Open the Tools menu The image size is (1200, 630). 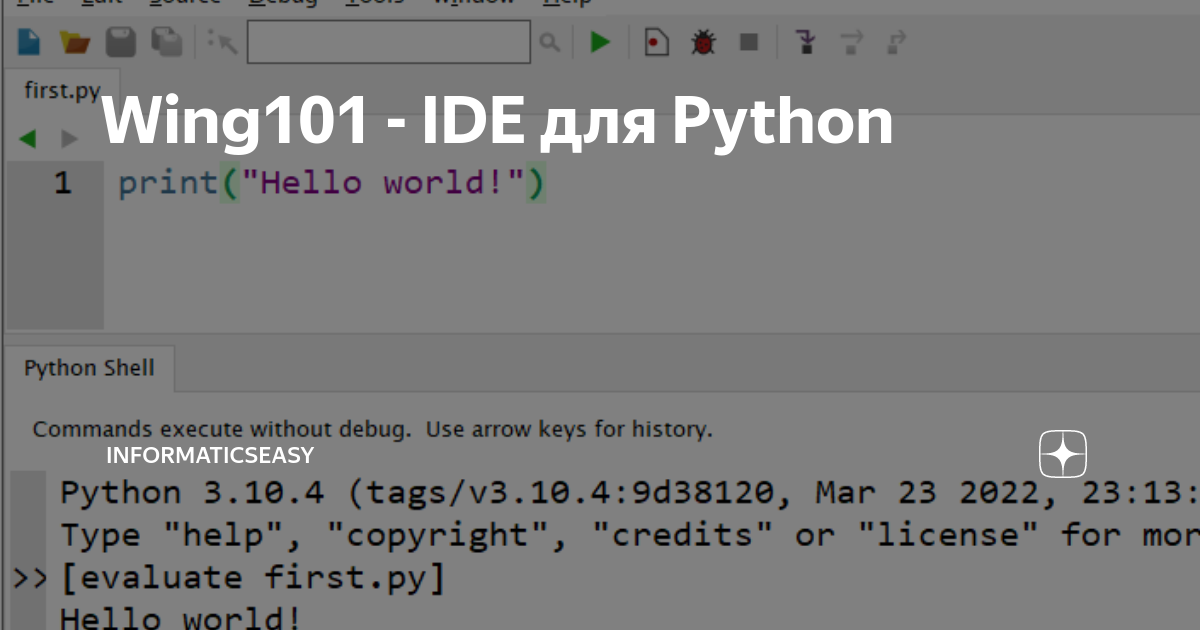(375, 3)
